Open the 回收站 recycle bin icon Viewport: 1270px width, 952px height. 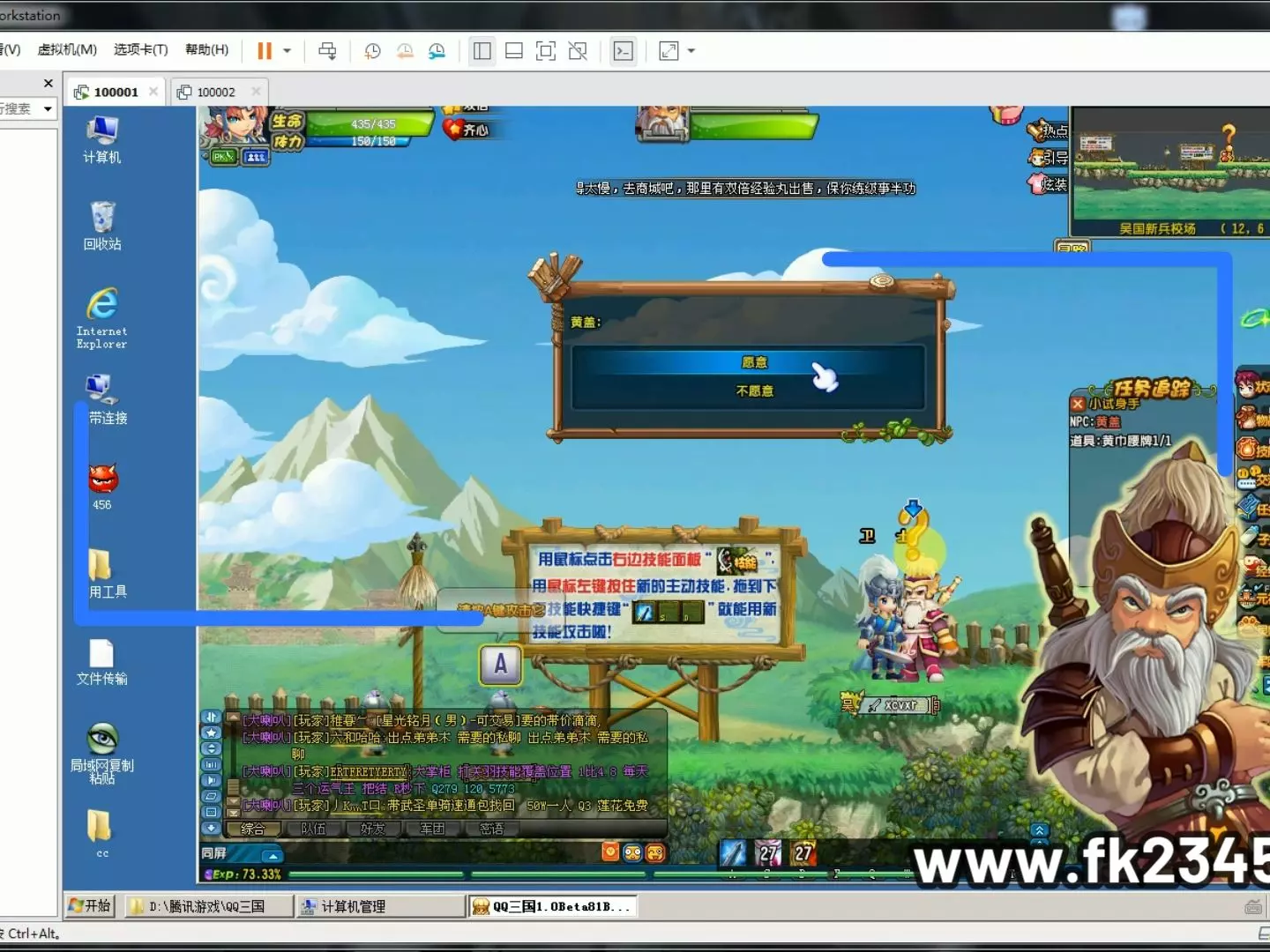point(102,227)
